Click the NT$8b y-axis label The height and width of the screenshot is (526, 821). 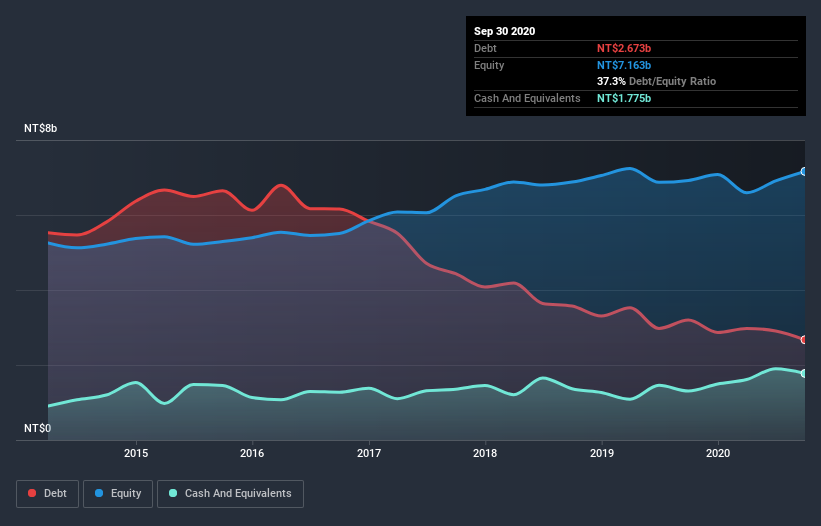pyautogui.click(x=40, y=128)
